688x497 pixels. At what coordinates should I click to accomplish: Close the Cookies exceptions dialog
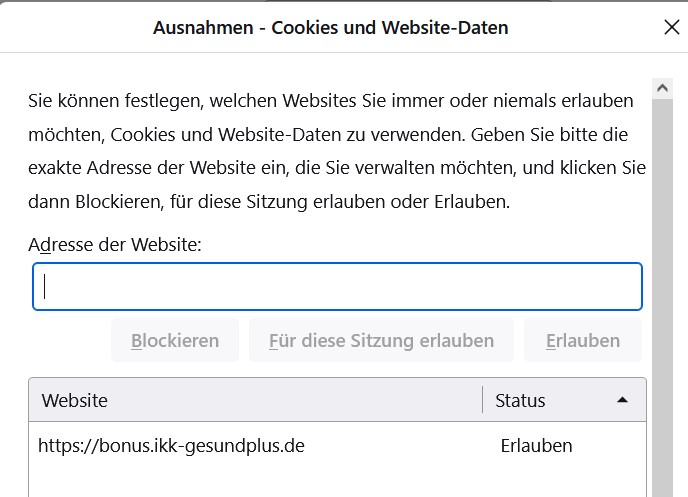[x=671, y=28]
